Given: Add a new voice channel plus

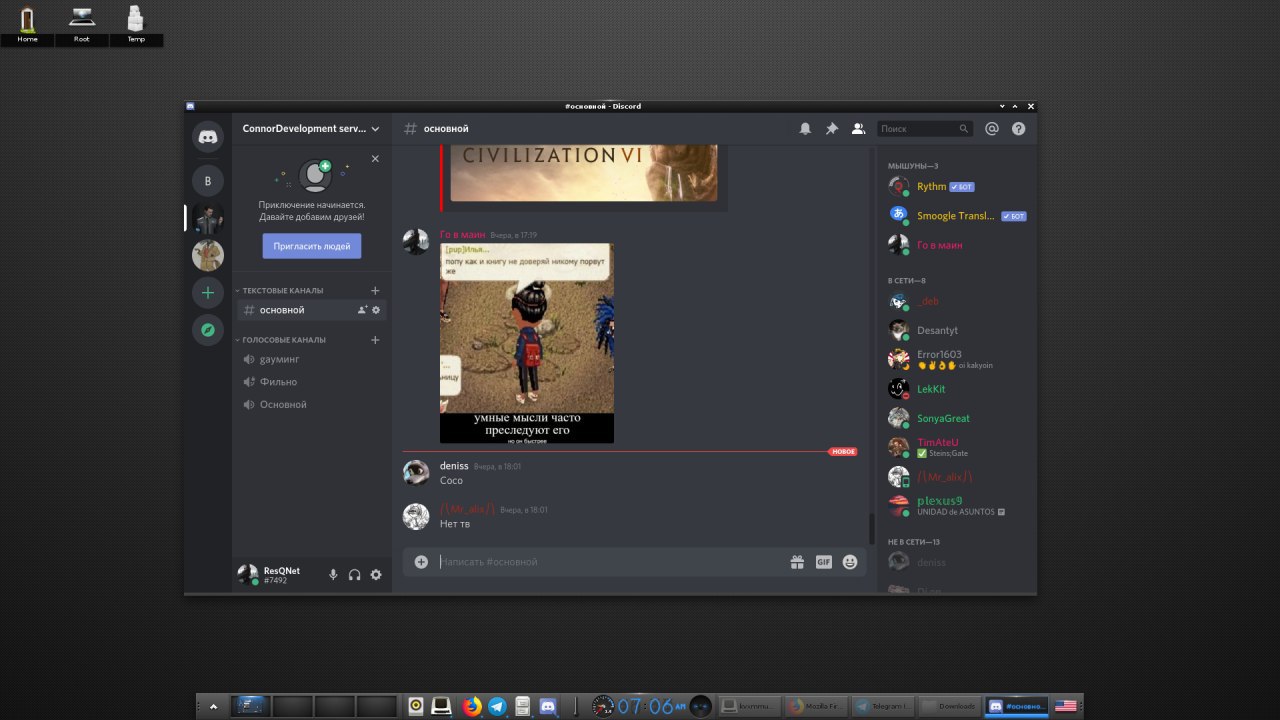Looking at the screenshot, I should click(375, 340).
